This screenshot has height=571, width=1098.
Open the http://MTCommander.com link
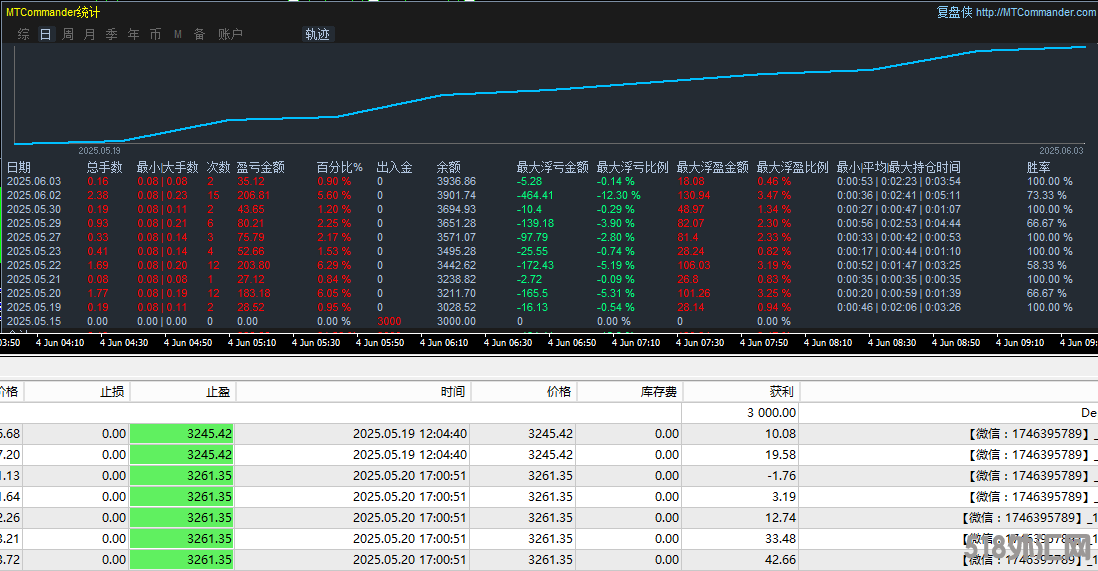tap(1036, 12)
